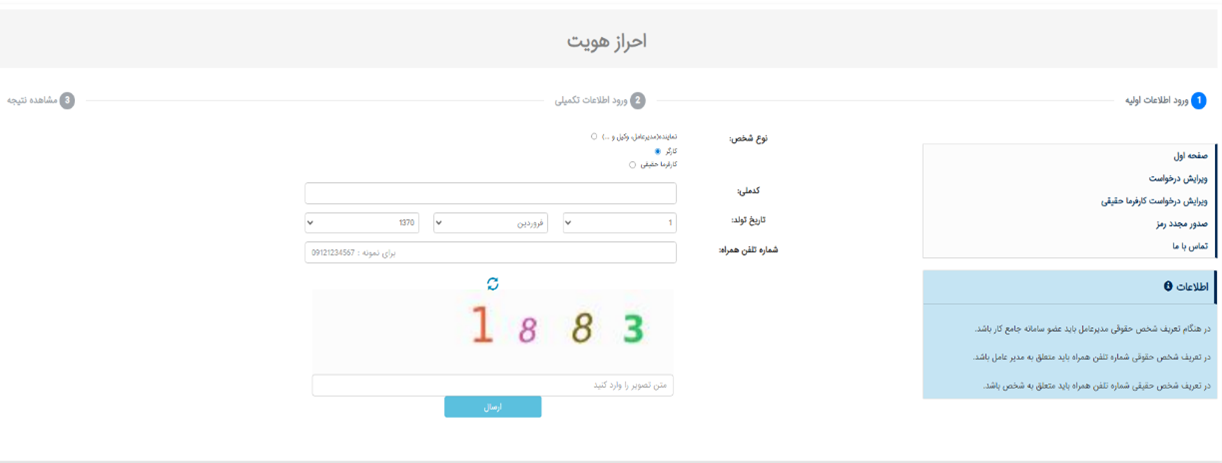Focus the captcha text input field
This screenshot has width=1222, height=463.
pos(493,385)
